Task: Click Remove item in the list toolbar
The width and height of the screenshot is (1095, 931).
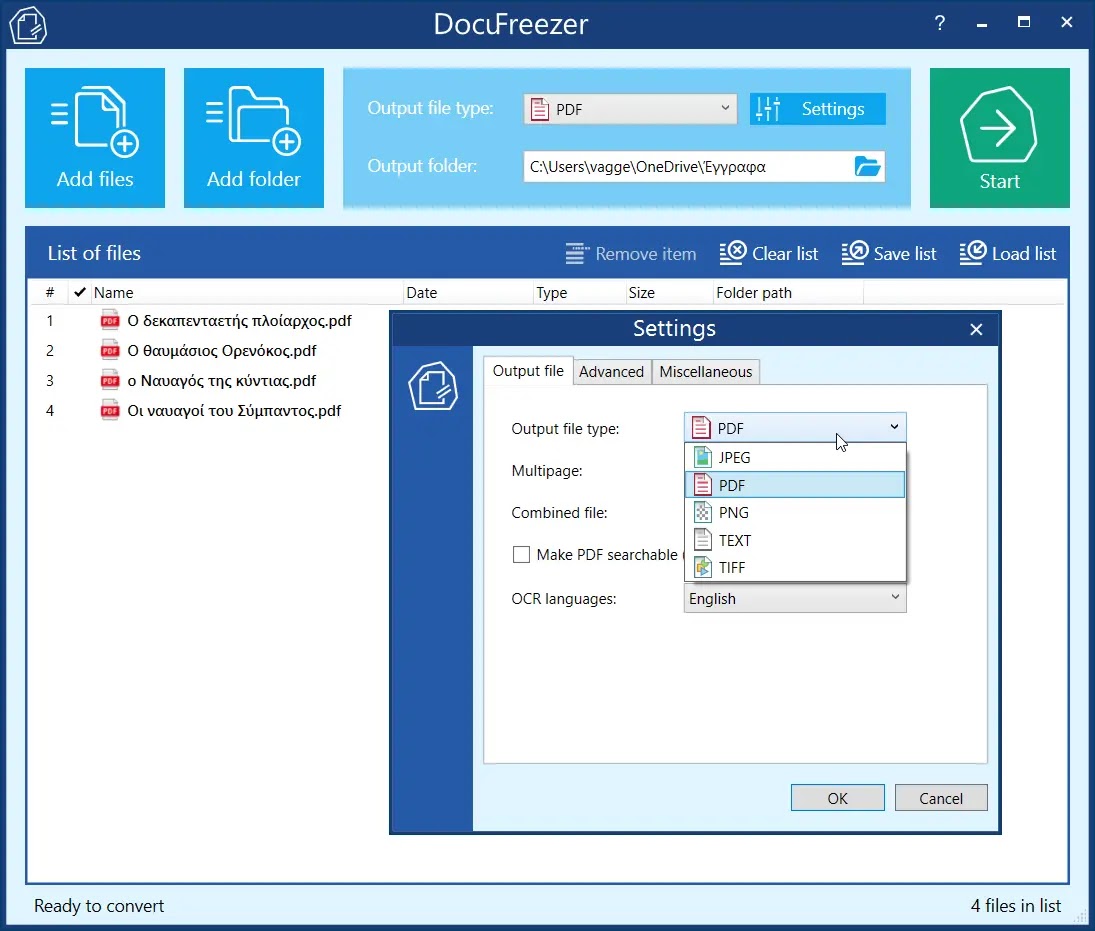Action: (x=631, y=254)
